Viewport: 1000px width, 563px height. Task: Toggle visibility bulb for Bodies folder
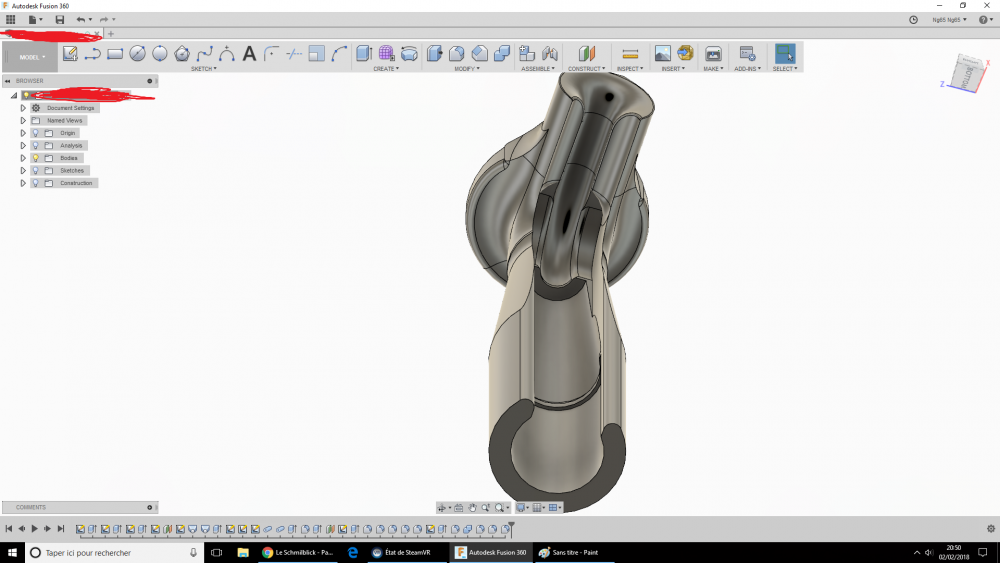pyautogui.click(x=35, y=158)
